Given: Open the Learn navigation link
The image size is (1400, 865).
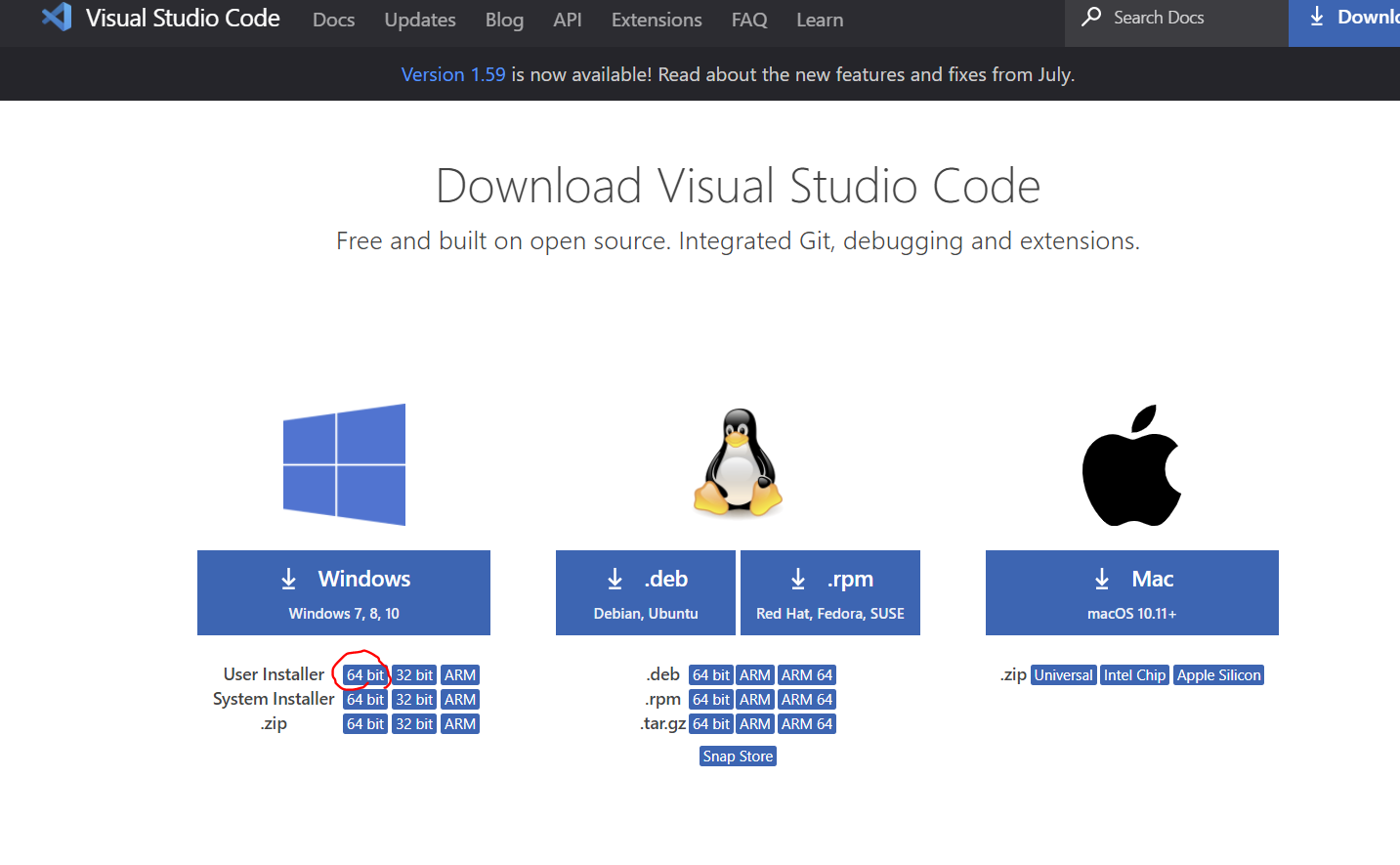Looking at the screenshot, I should (x=820, y=20).
